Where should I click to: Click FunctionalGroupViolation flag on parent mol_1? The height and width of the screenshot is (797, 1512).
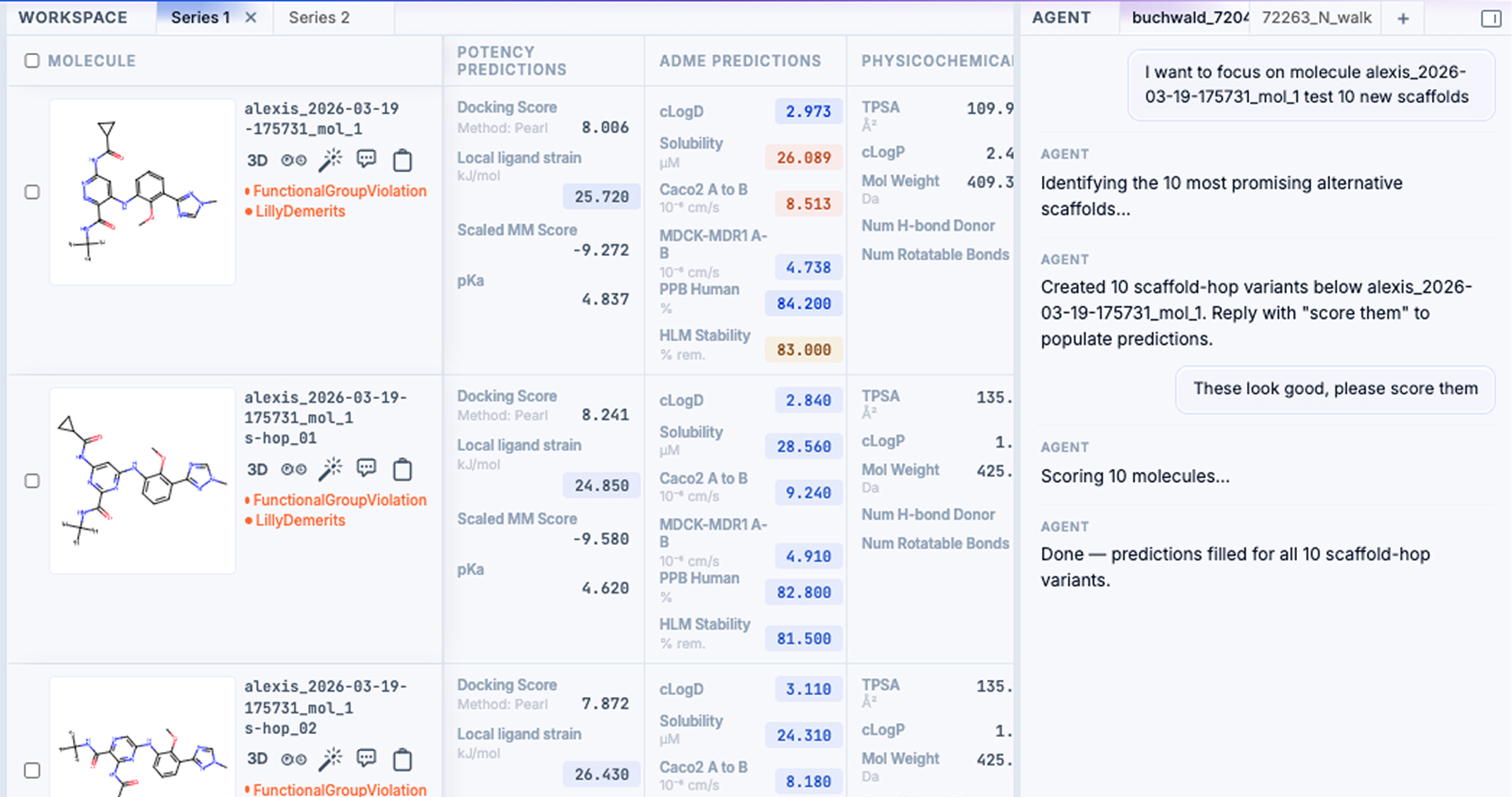click(336, 191)
